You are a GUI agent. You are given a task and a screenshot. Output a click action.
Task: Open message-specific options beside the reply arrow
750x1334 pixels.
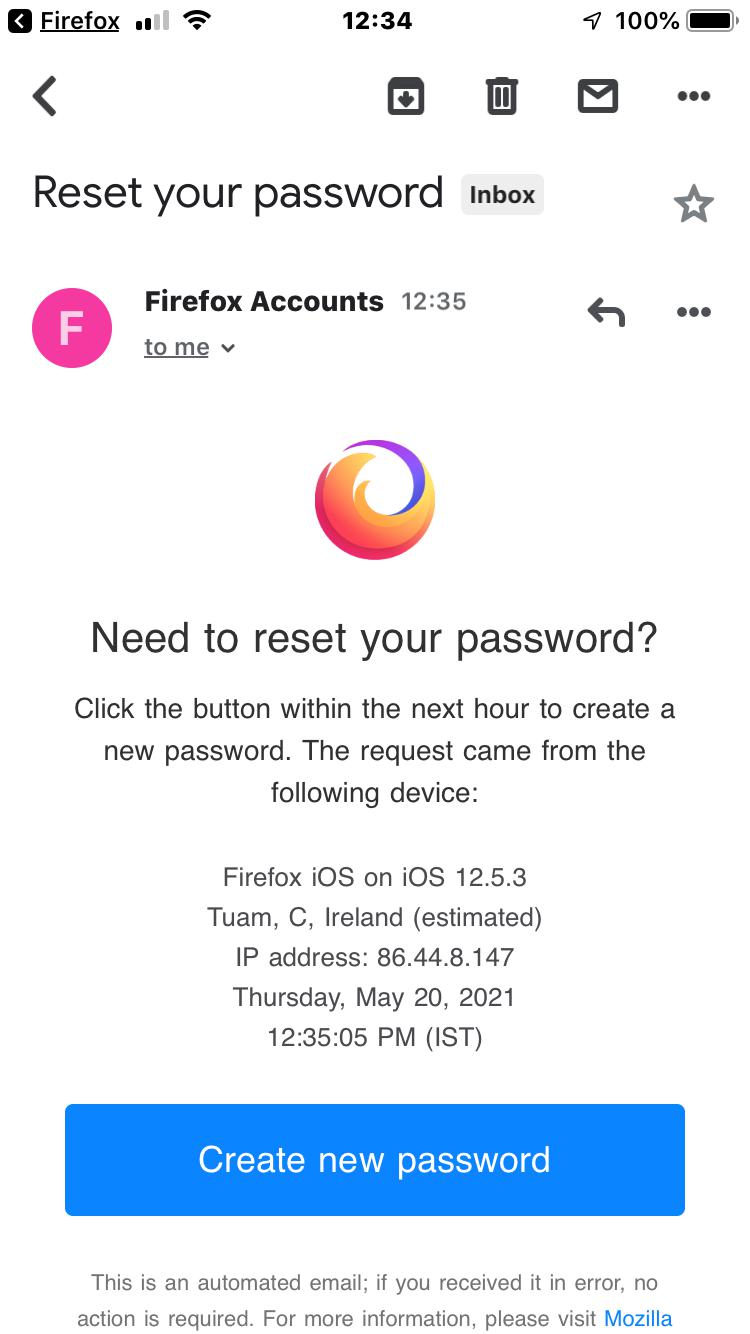tap(693, 311)
